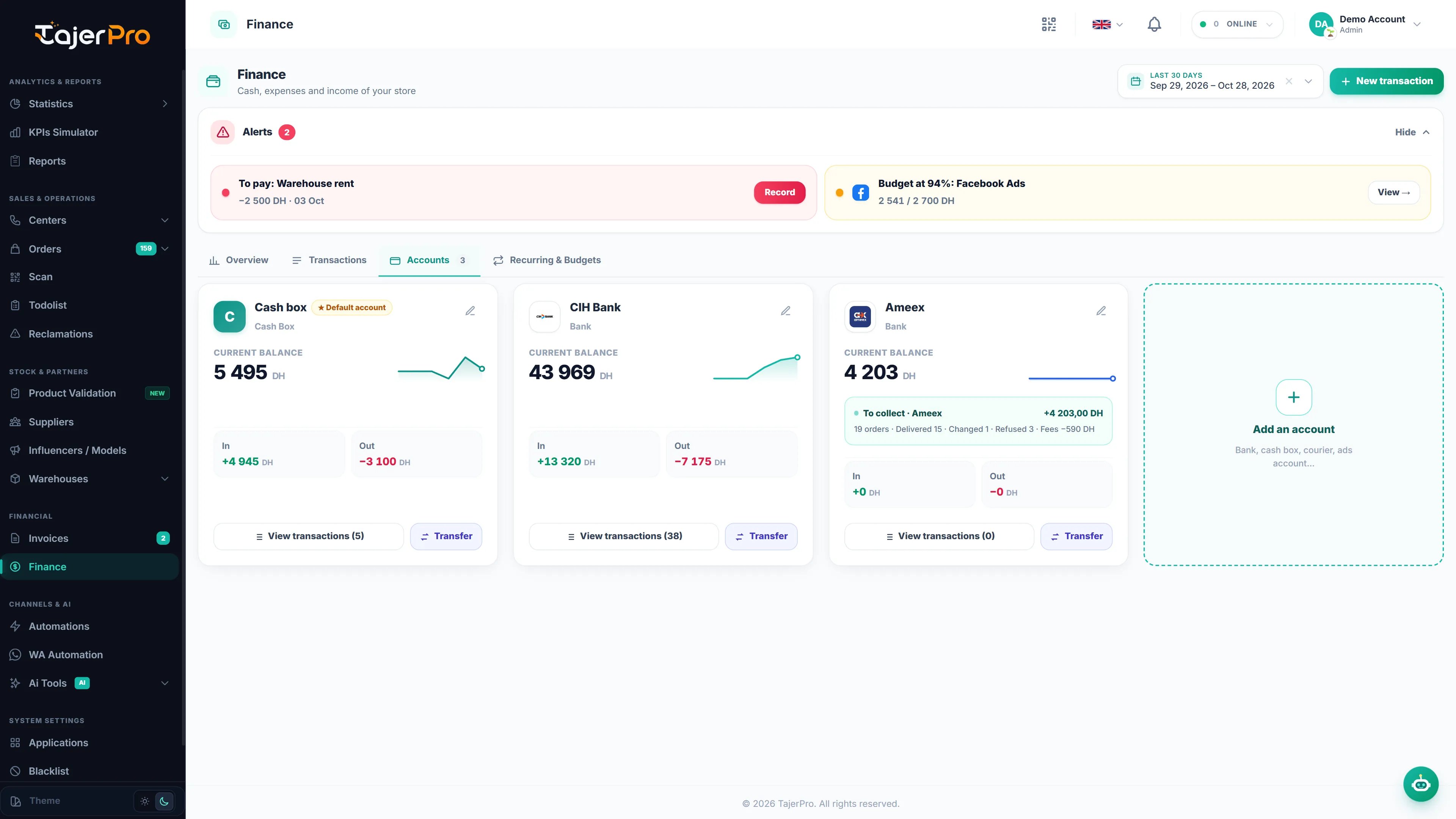The height and width of the screenshot is (819, 1456).
Task: Expand the Demo Account menu
Action: coord(1365,24)
